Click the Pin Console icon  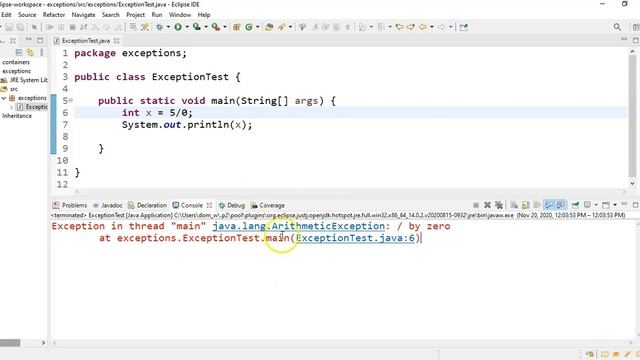(x=576, y=205)
